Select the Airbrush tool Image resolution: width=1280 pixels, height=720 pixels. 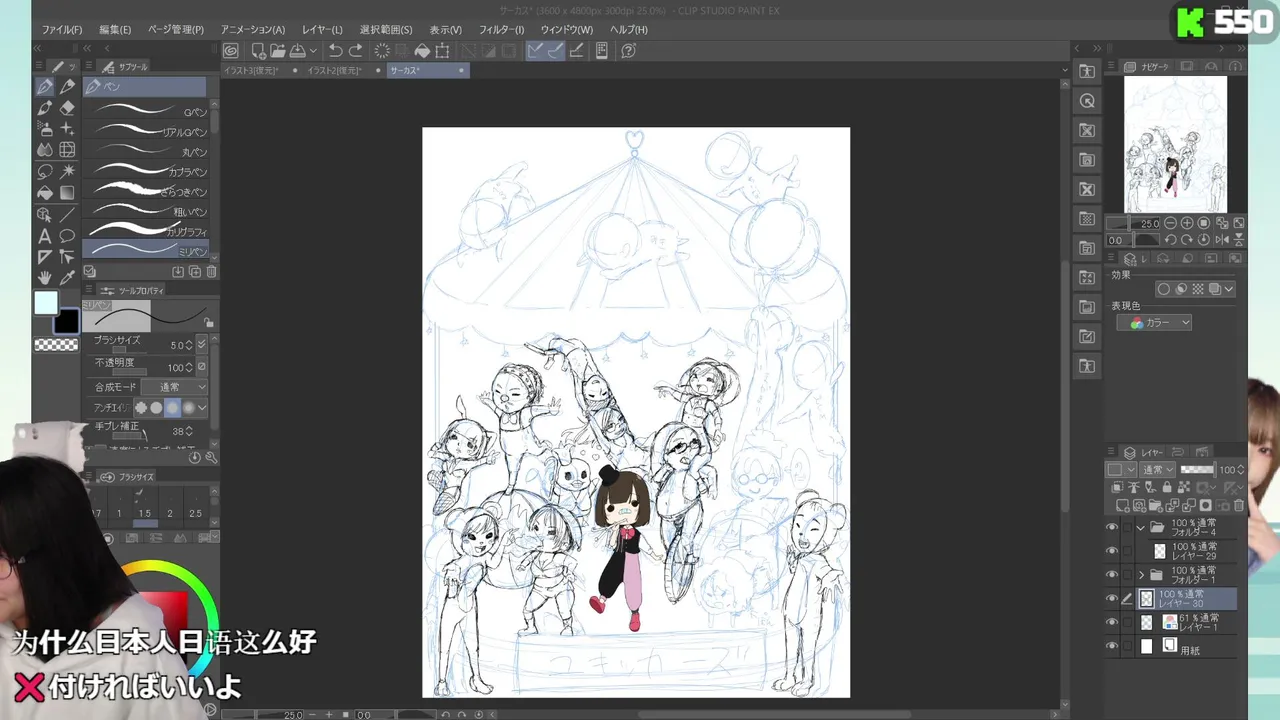45,129
